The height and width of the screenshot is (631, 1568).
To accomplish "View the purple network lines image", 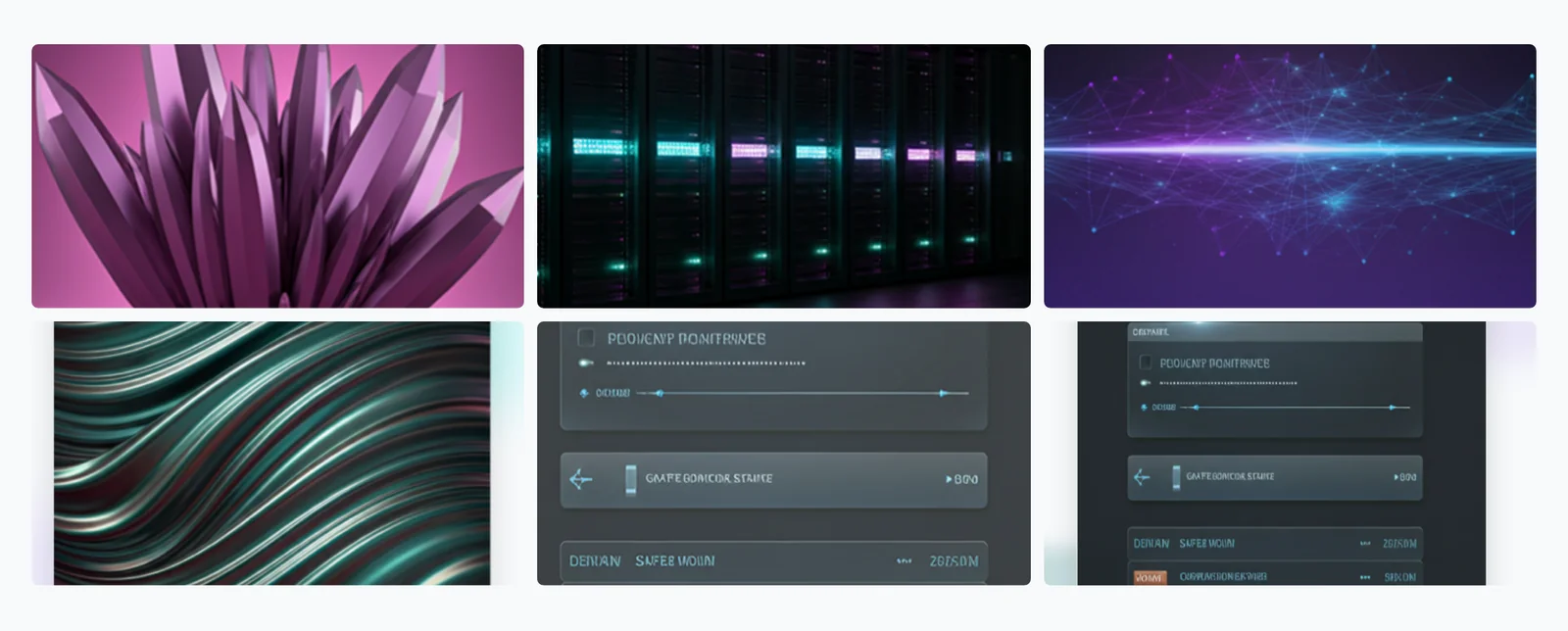I will (x=1290, y=176).
